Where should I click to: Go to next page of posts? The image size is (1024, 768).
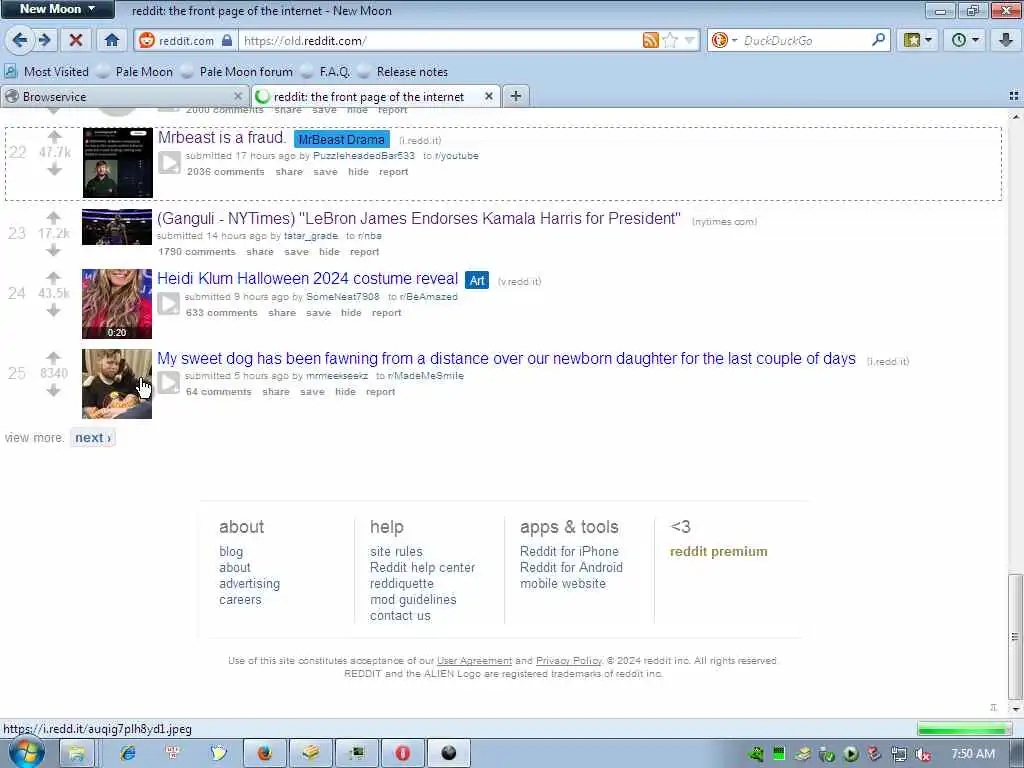(93, 438)
